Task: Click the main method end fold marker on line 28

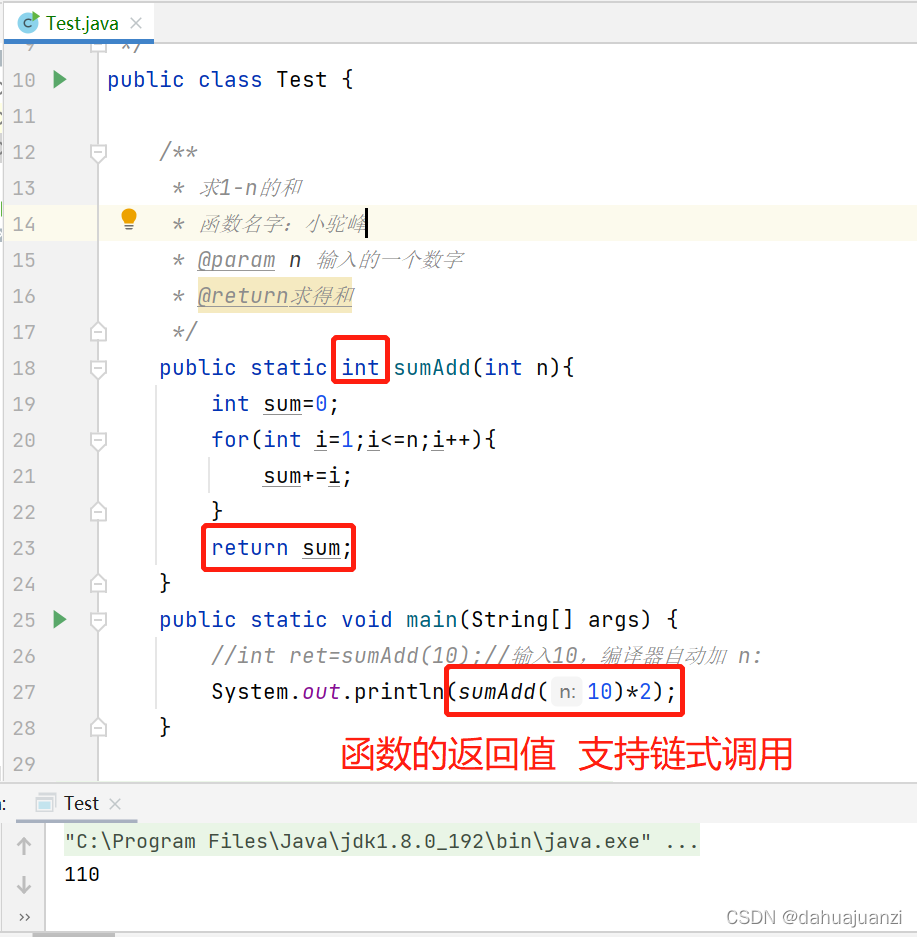Action: pos(98,728)
